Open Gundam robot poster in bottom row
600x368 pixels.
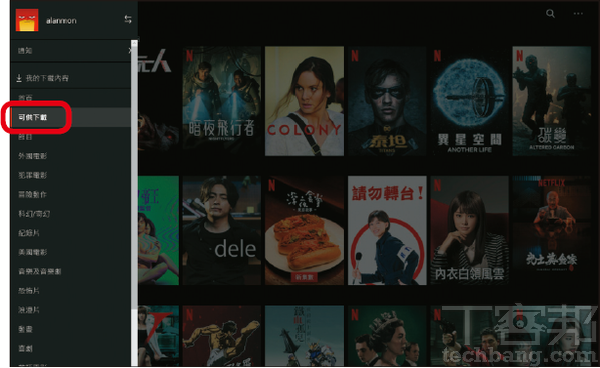pyautogui.click(x=305, y=336)
